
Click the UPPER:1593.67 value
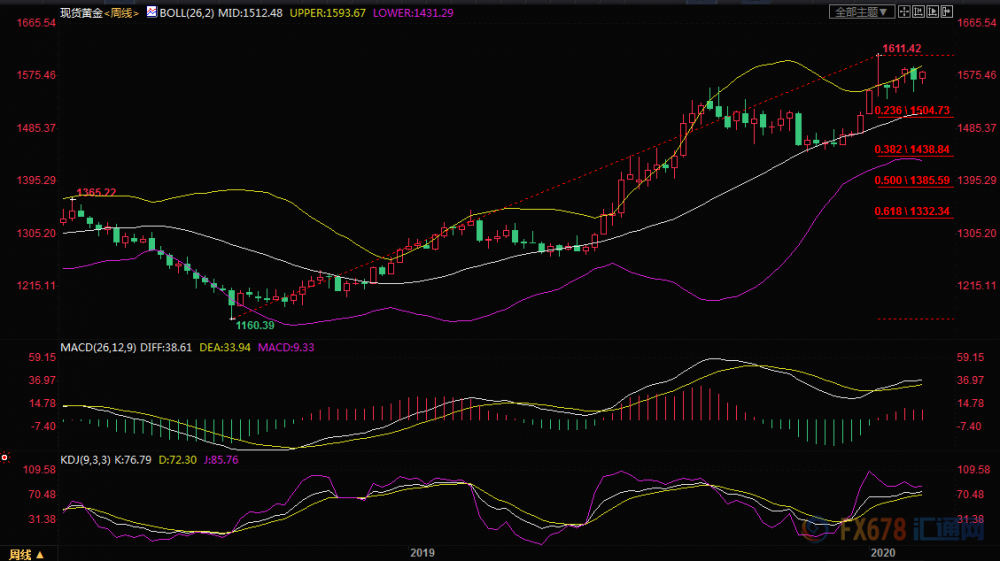328,13
